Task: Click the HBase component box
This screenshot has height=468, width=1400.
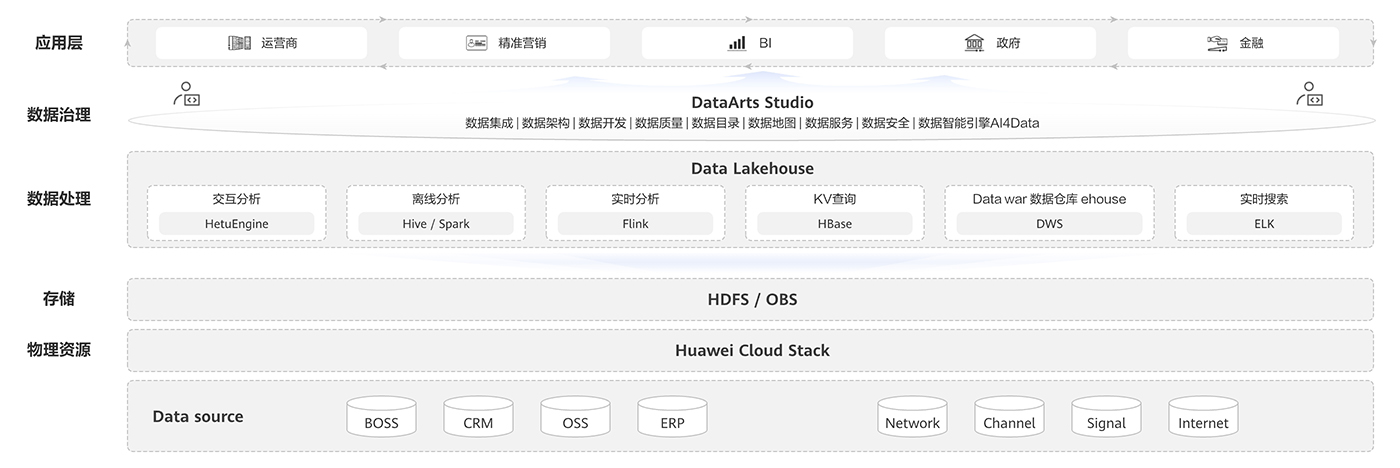Action: coord(835,224)
